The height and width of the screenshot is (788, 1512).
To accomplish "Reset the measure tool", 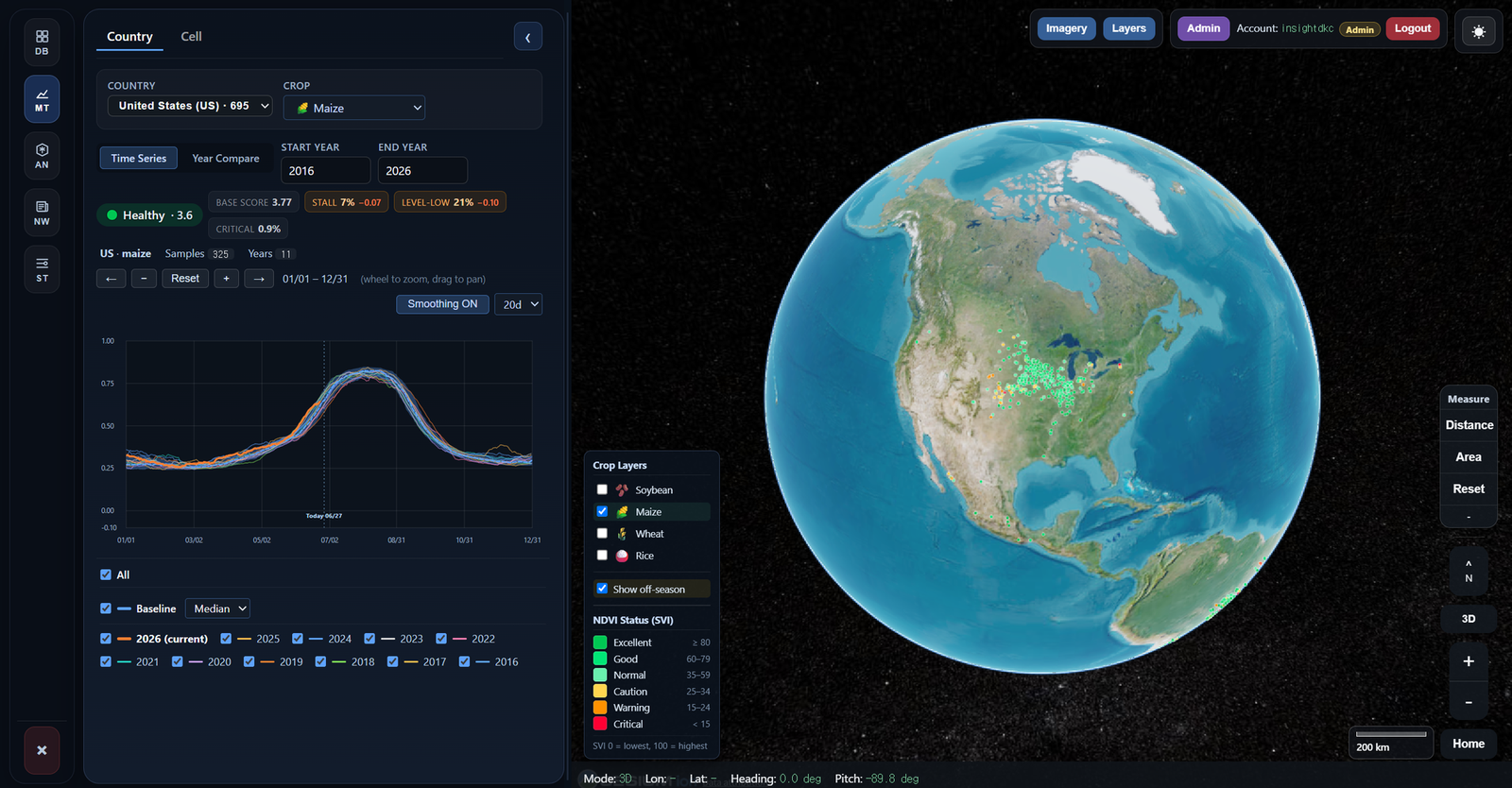I will [x=1469, y=488].
